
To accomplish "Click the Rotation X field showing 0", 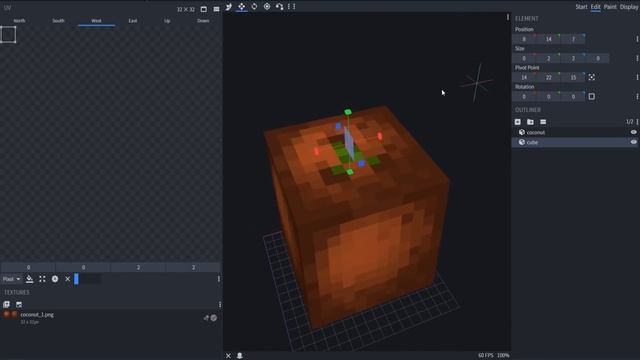I will (524, 96).
